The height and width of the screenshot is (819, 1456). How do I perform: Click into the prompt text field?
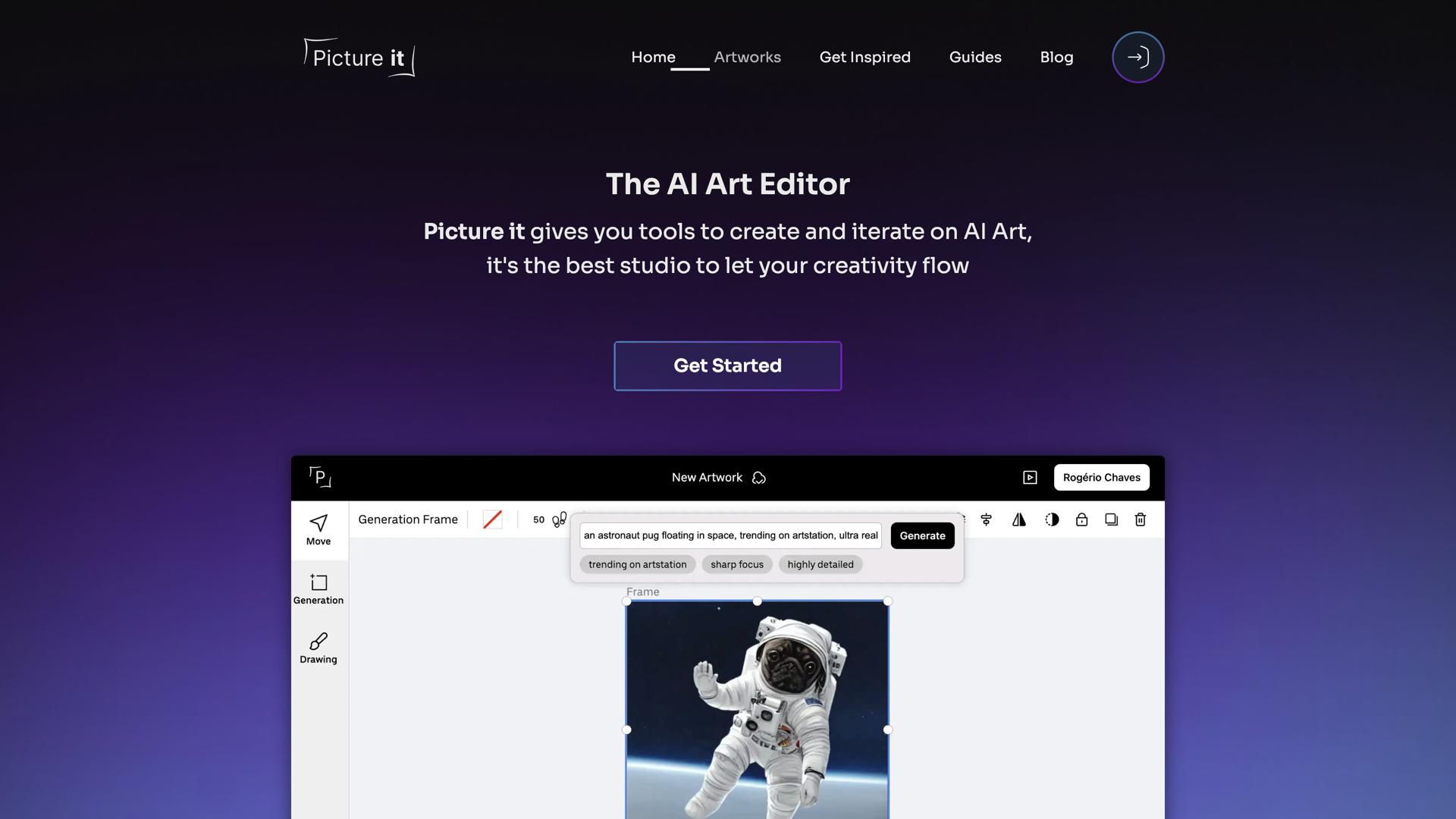coord(730,535)
